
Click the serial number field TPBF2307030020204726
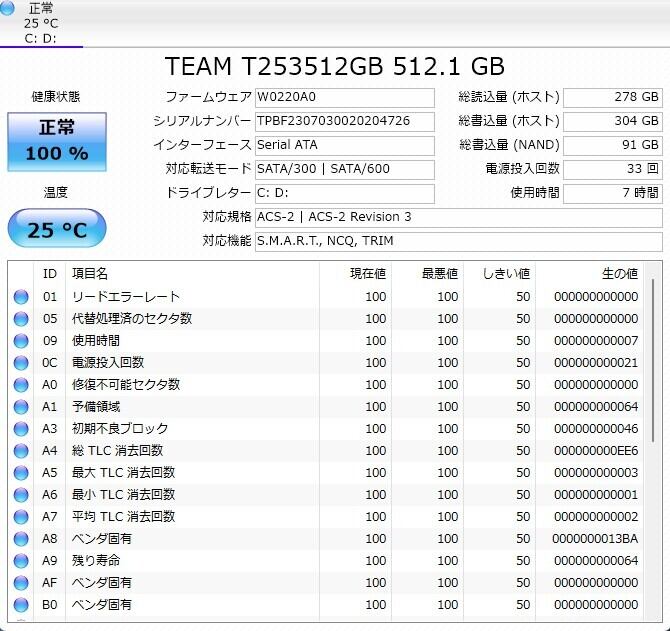pyautogui.click(x=344, y=121)
